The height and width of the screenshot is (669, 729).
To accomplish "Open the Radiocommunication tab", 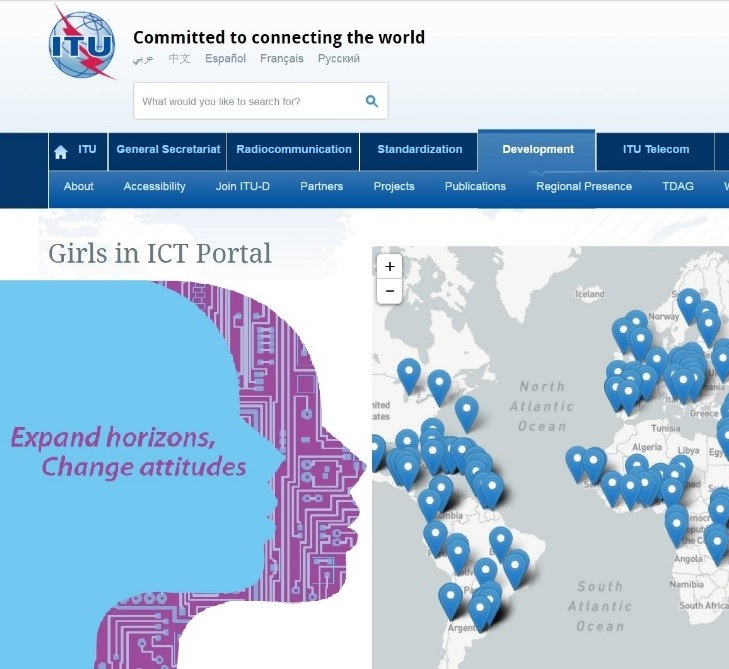I will pos(294,152).
